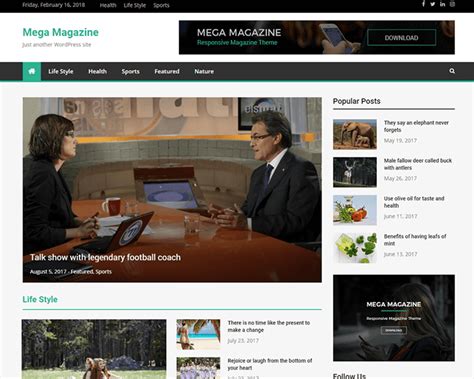Screen dimensions: 474x379
Task: Click the June 11, 2017 post date
Action: click(x=400, y=216)
